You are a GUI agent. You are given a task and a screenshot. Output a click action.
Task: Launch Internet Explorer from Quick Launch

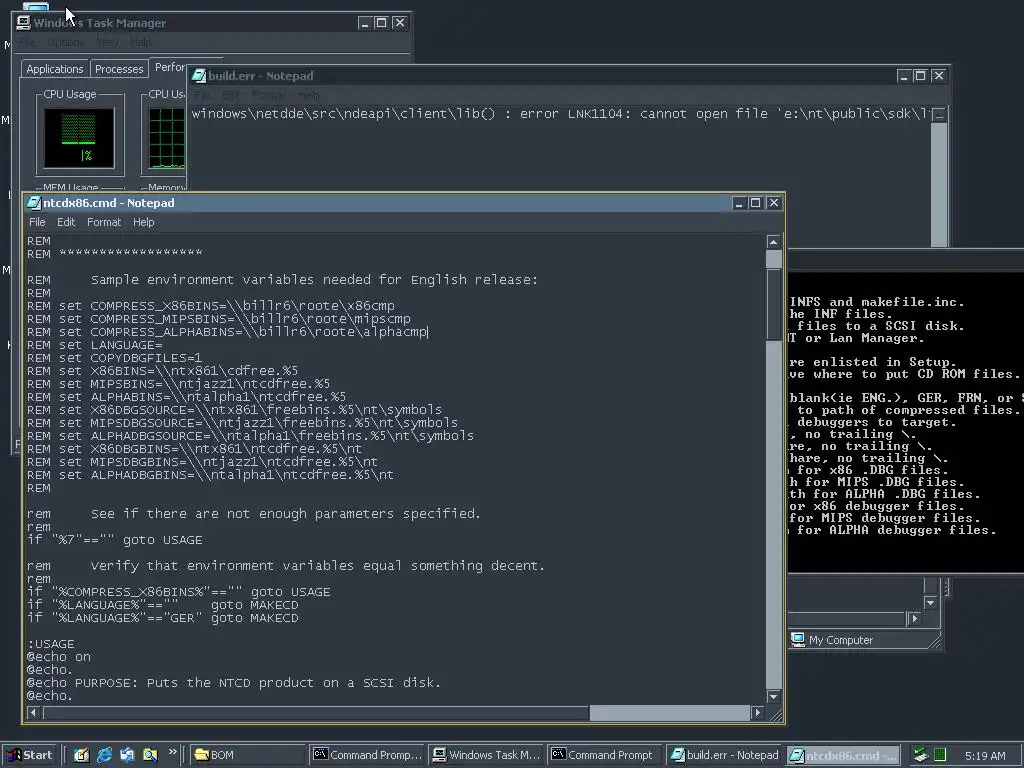[x=104, y=755]
